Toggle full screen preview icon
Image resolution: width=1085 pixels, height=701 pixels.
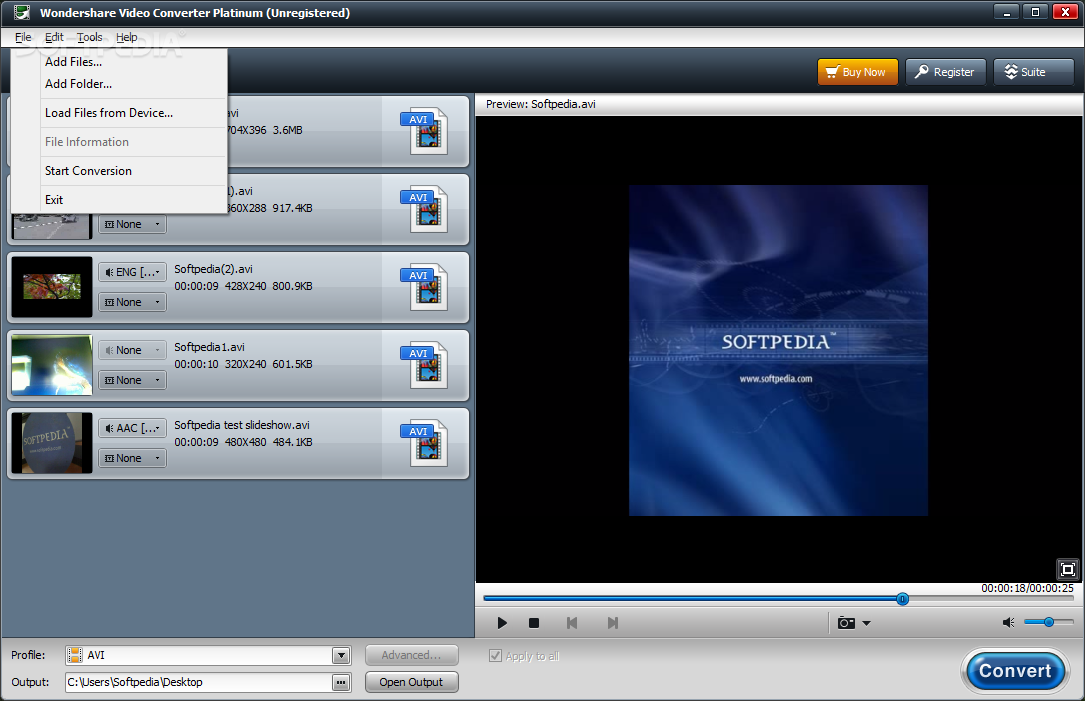[1068, 570]
